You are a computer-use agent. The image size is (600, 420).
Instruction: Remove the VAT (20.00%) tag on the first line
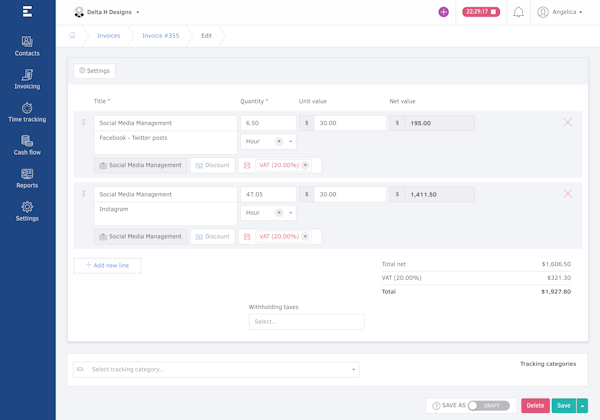305,165
